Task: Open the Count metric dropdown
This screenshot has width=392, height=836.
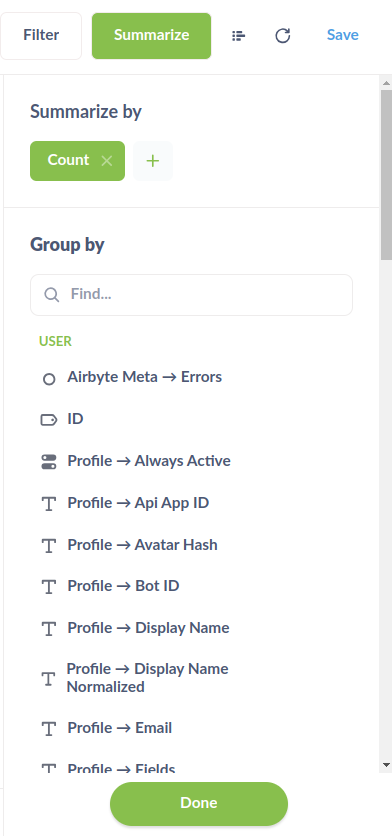Action: tap(68, 160)
